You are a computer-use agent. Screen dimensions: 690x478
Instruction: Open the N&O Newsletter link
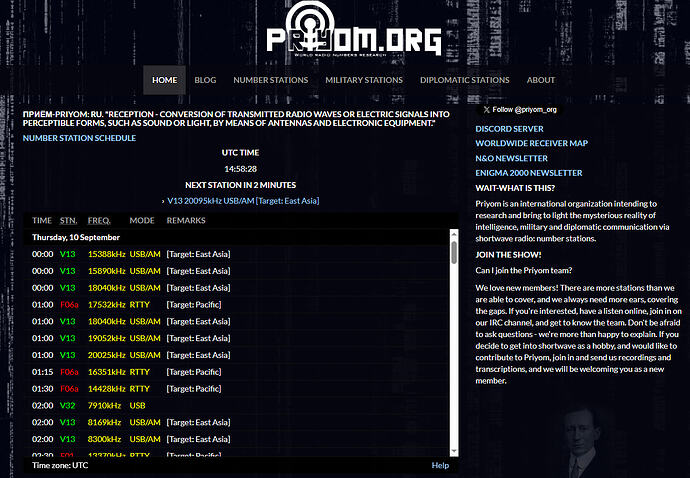[x=511, y=158]
